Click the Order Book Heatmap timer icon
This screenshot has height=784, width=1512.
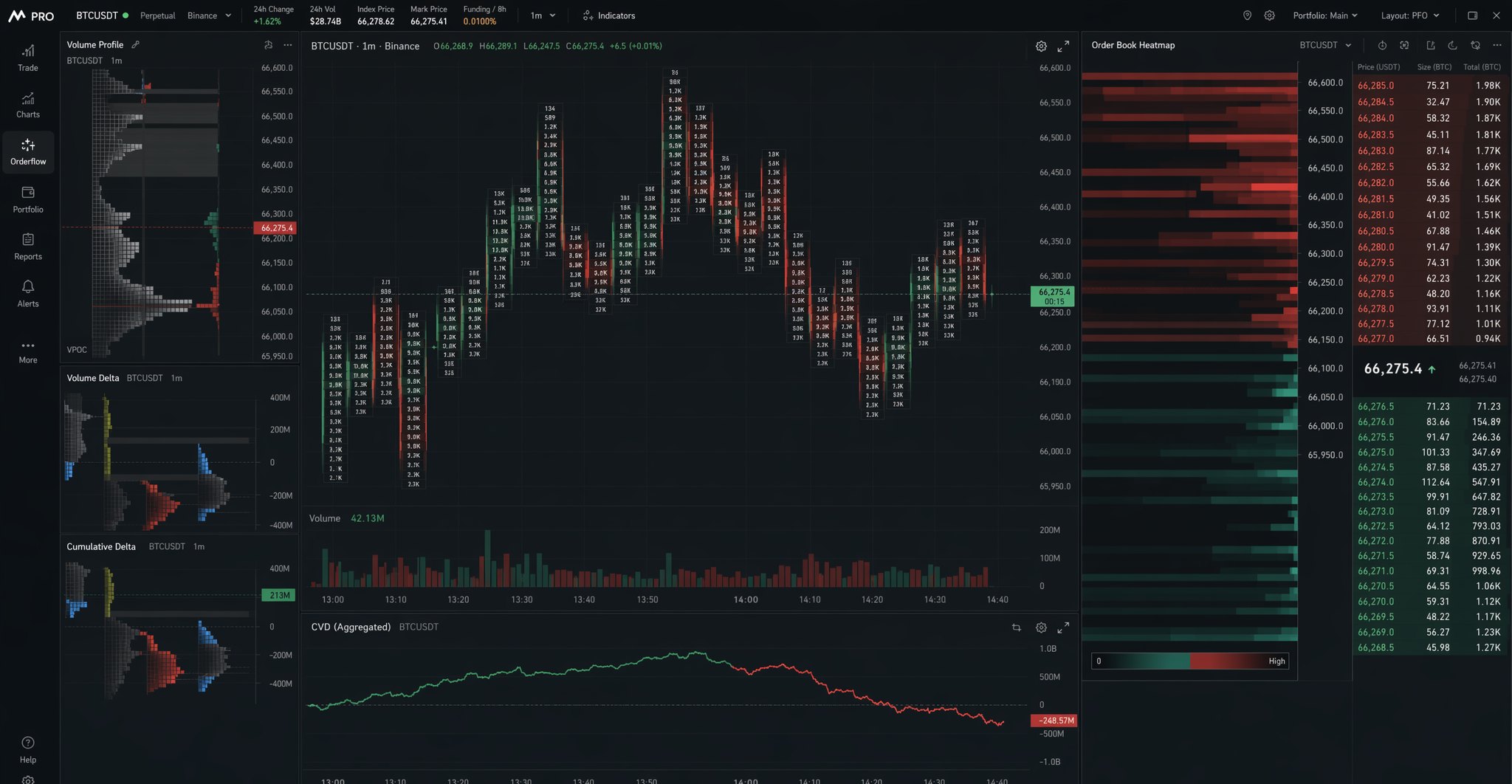(1382, 45)
